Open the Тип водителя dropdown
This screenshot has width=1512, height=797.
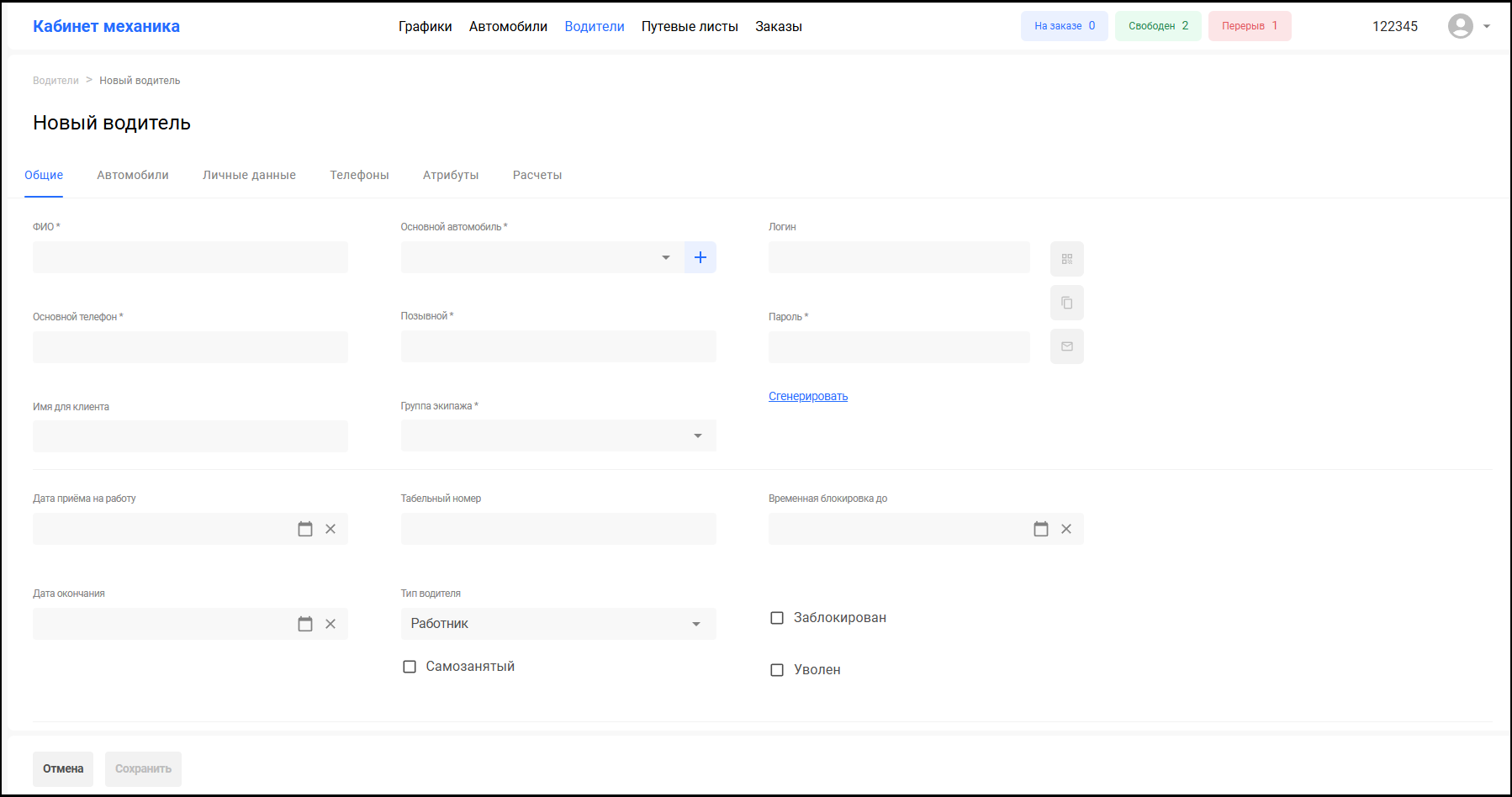(695, 624)
